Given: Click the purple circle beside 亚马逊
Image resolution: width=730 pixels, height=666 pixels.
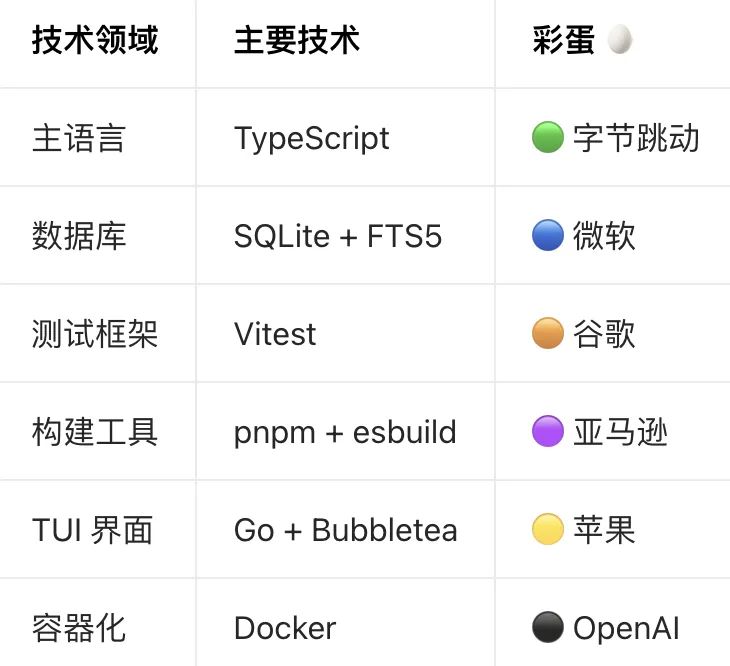Looking at the screenshot, I should [x=548, y=432].
